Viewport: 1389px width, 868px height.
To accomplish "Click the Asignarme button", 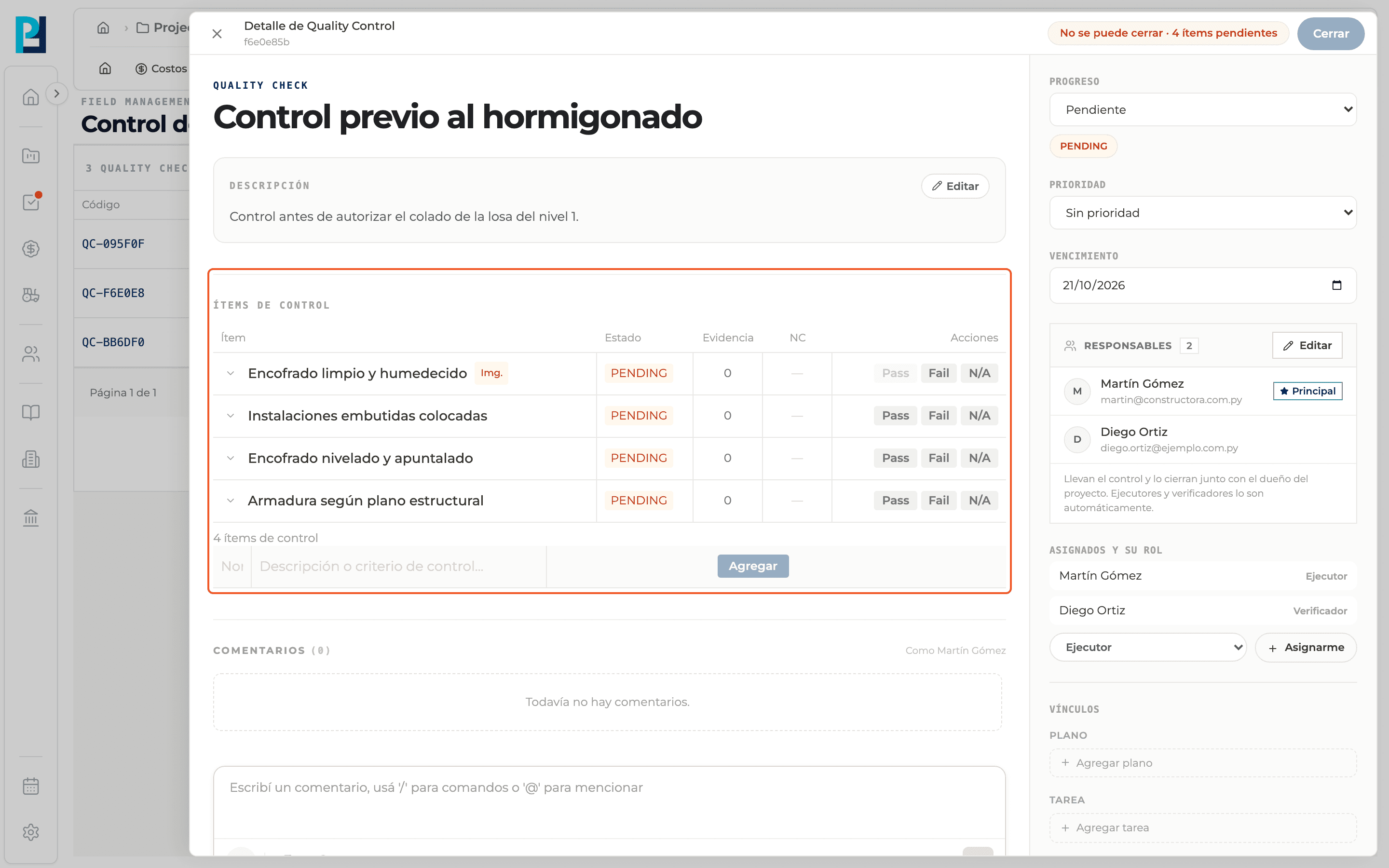I will (1306, 648).
